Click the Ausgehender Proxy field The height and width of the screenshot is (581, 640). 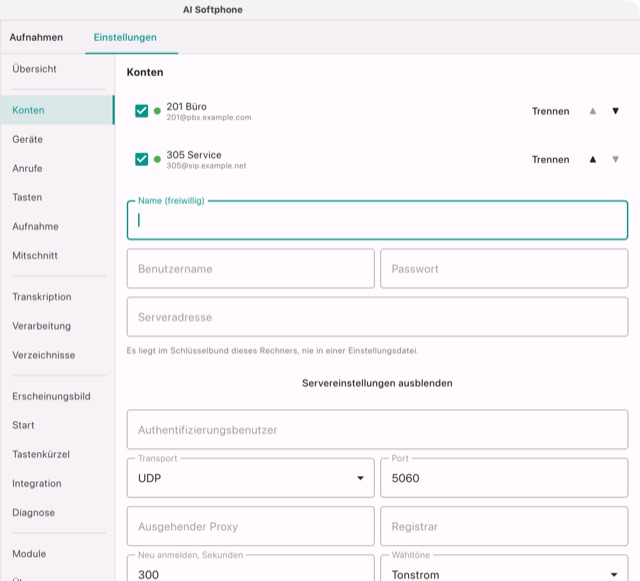coord(251,526)
